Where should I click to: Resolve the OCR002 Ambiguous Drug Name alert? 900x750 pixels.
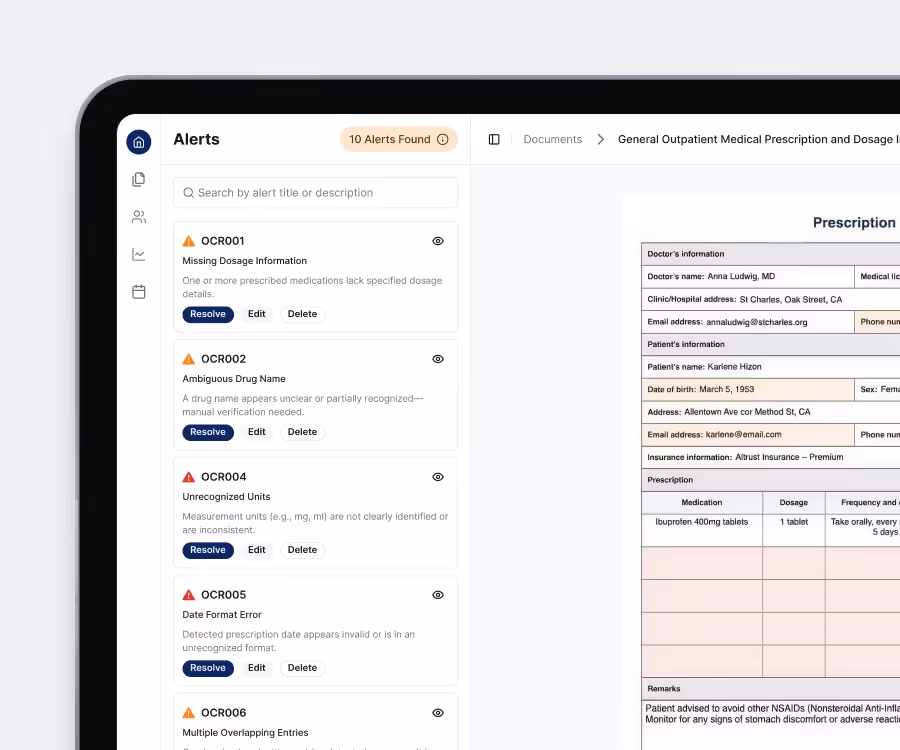pos(208,432)
